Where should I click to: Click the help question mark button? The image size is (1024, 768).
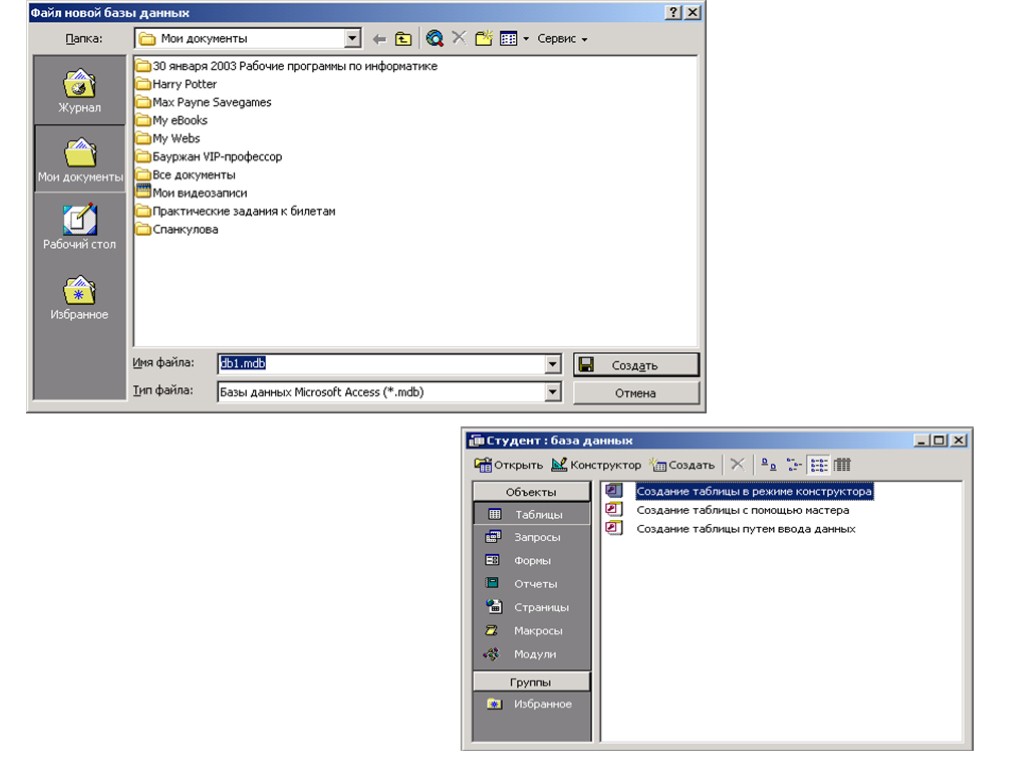pyautogui.click(x=673, y=12)
